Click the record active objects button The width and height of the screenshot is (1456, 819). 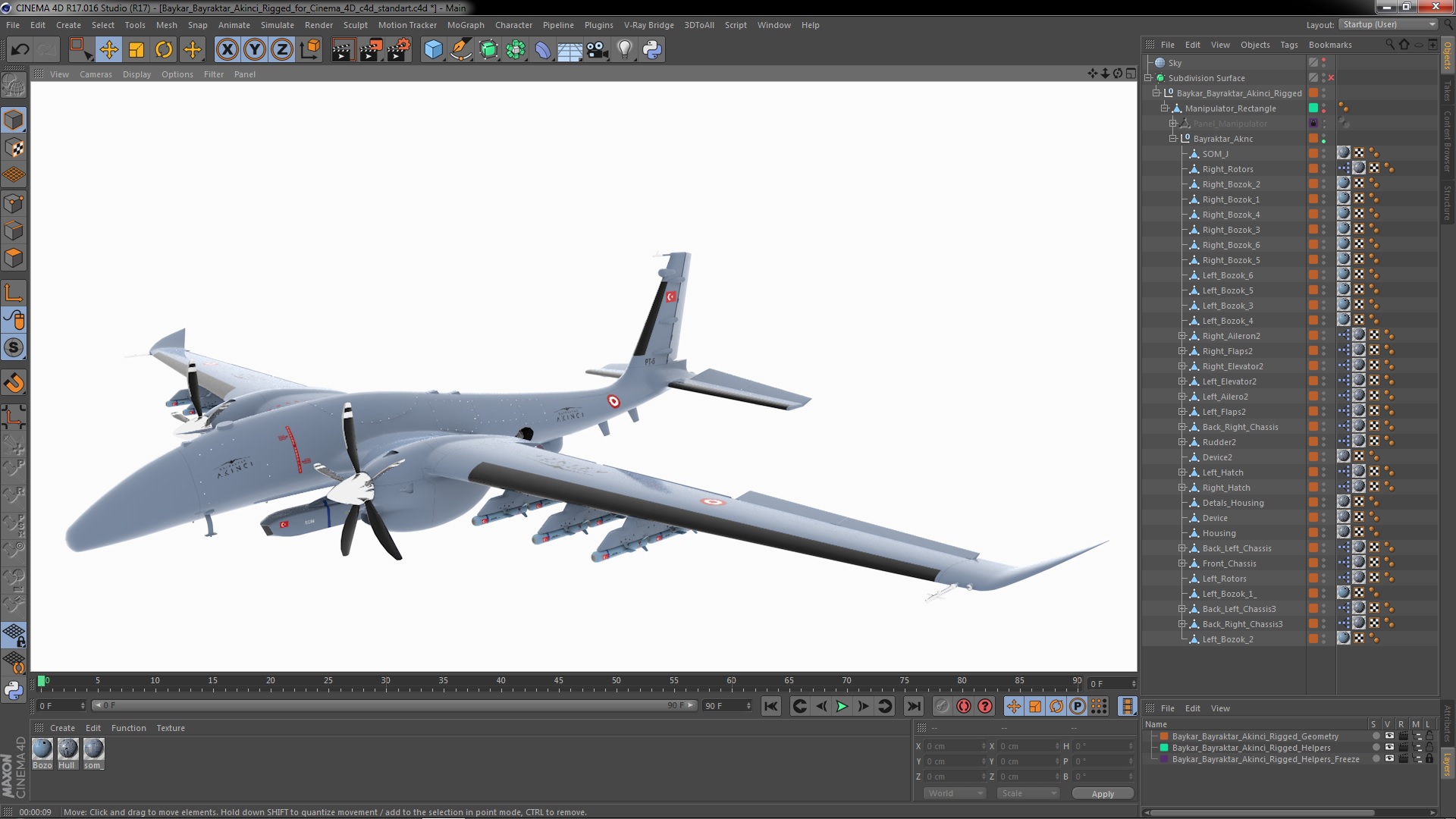coord(964,707)
